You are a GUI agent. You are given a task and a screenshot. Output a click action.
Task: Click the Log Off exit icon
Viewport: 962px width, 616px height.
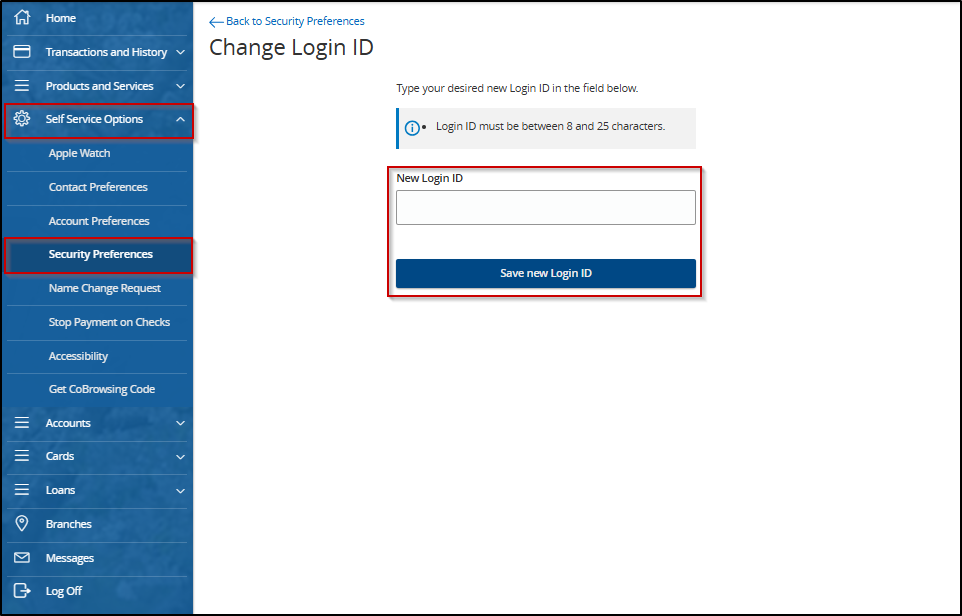coord(22,590)
